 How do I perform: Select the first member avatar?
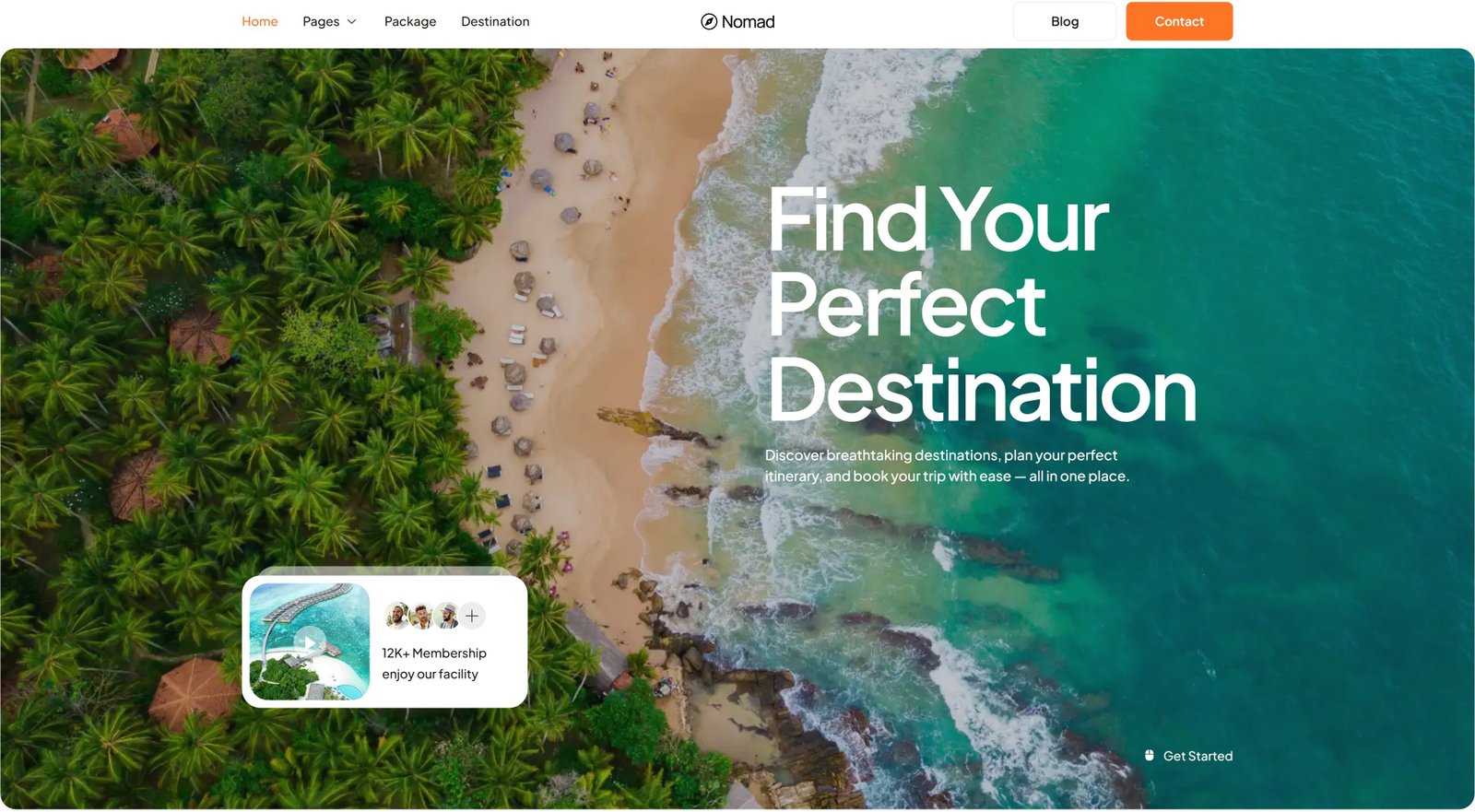397,616
